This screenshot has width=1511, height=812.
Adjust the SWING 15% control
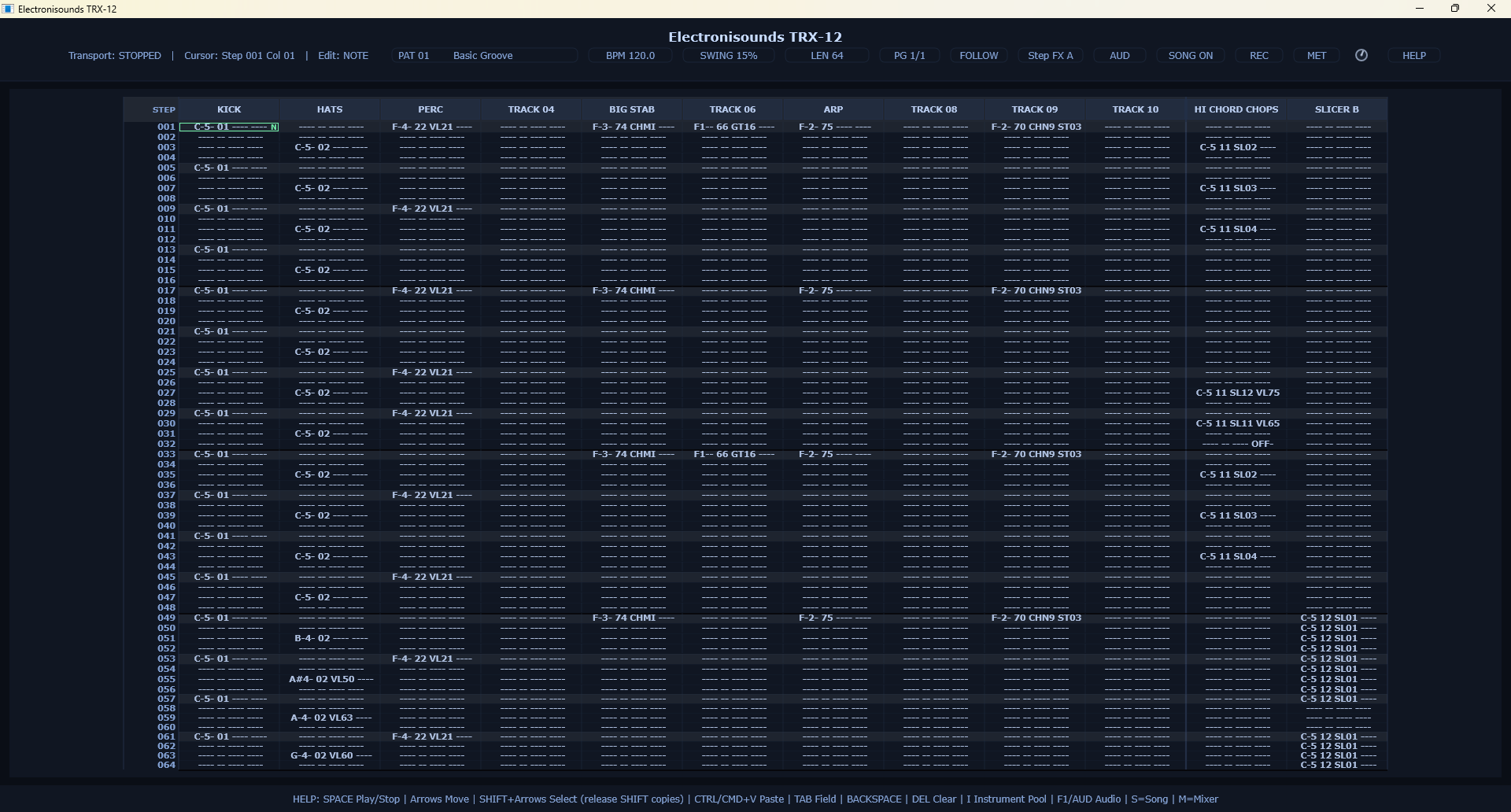click(728, 55)
